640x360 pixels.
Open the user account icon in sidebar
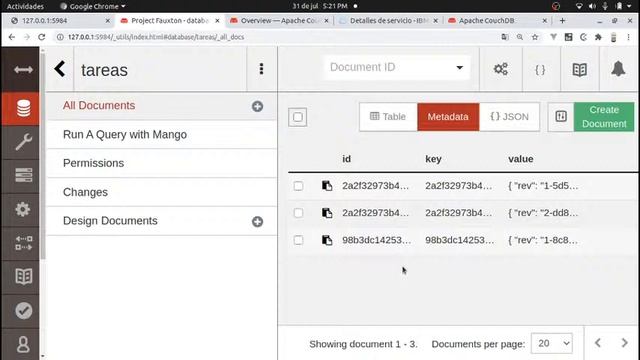pos(23,344)
